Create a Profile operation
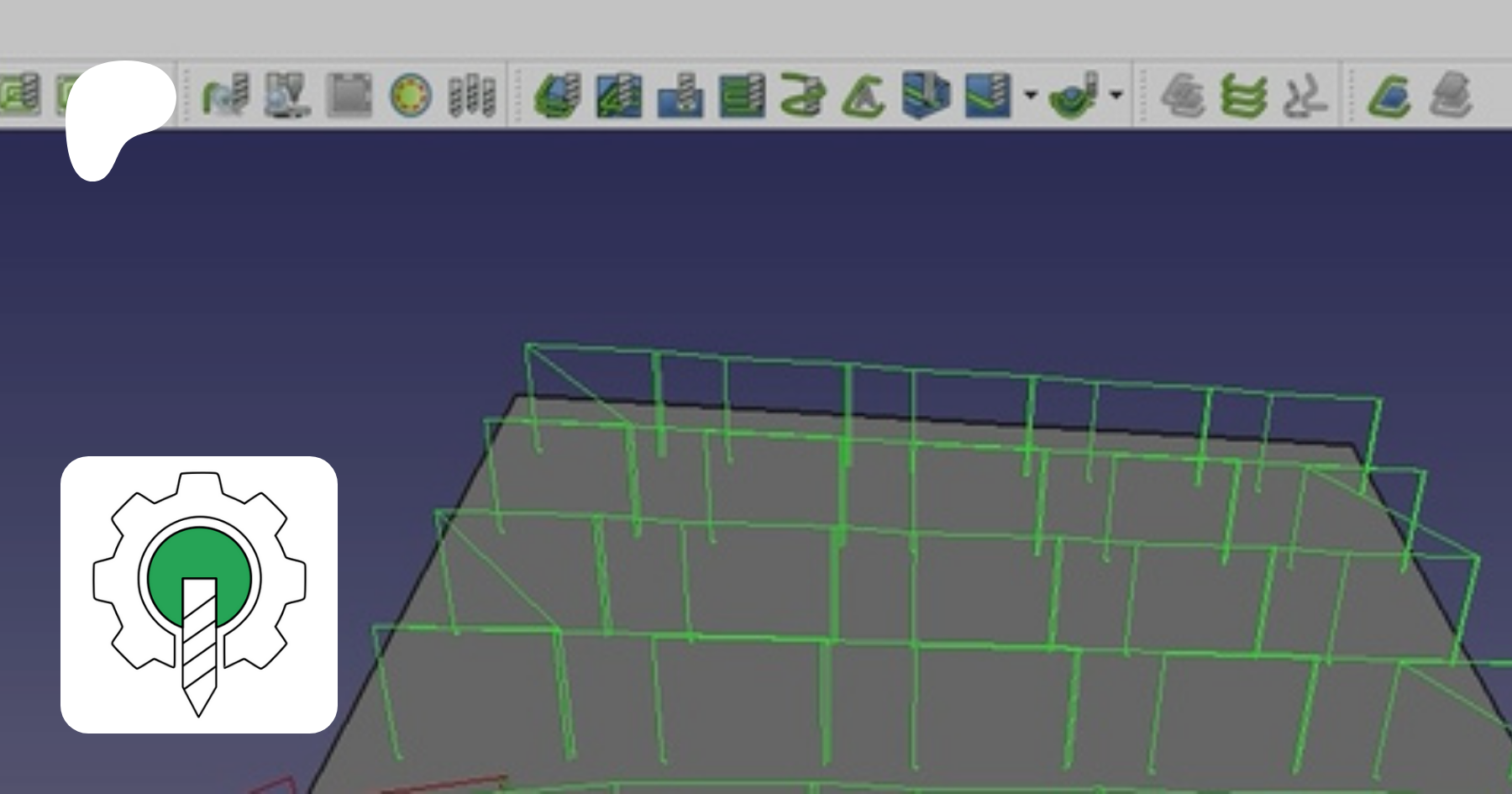This screenshot has height=794, width=1512. coord(557,94)
